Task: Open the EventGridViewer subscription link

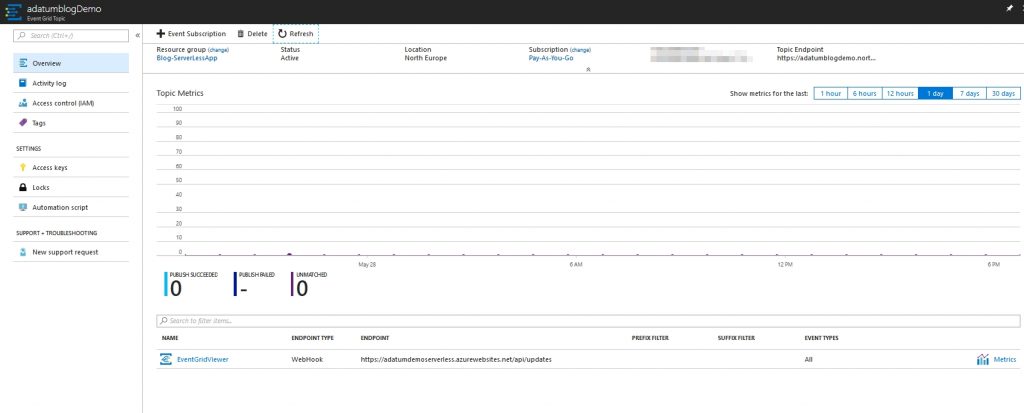Action: 202,359
